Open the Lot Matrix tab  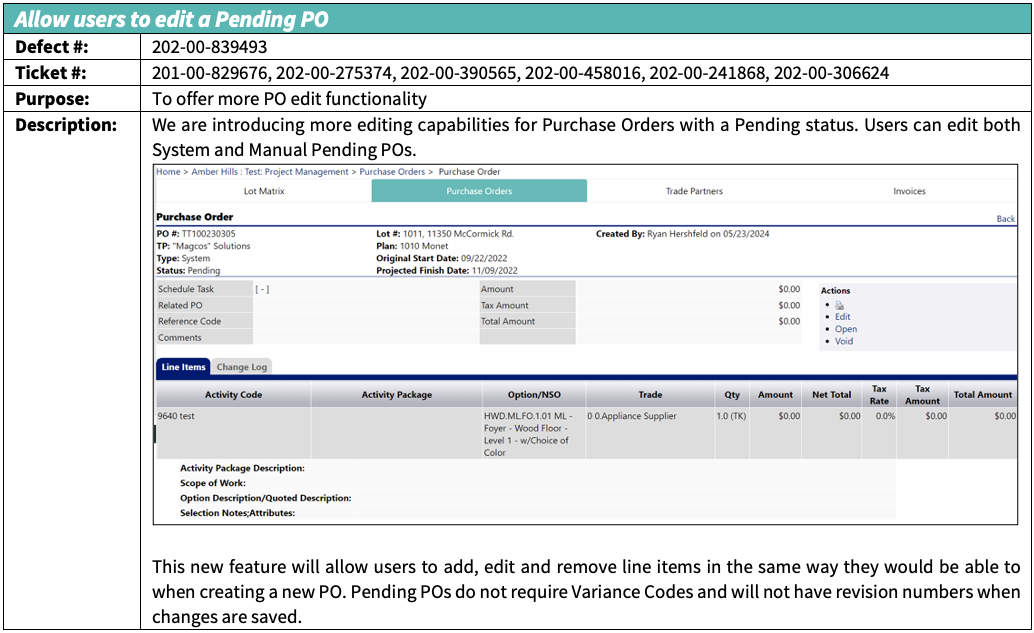(x=264, y=191)
